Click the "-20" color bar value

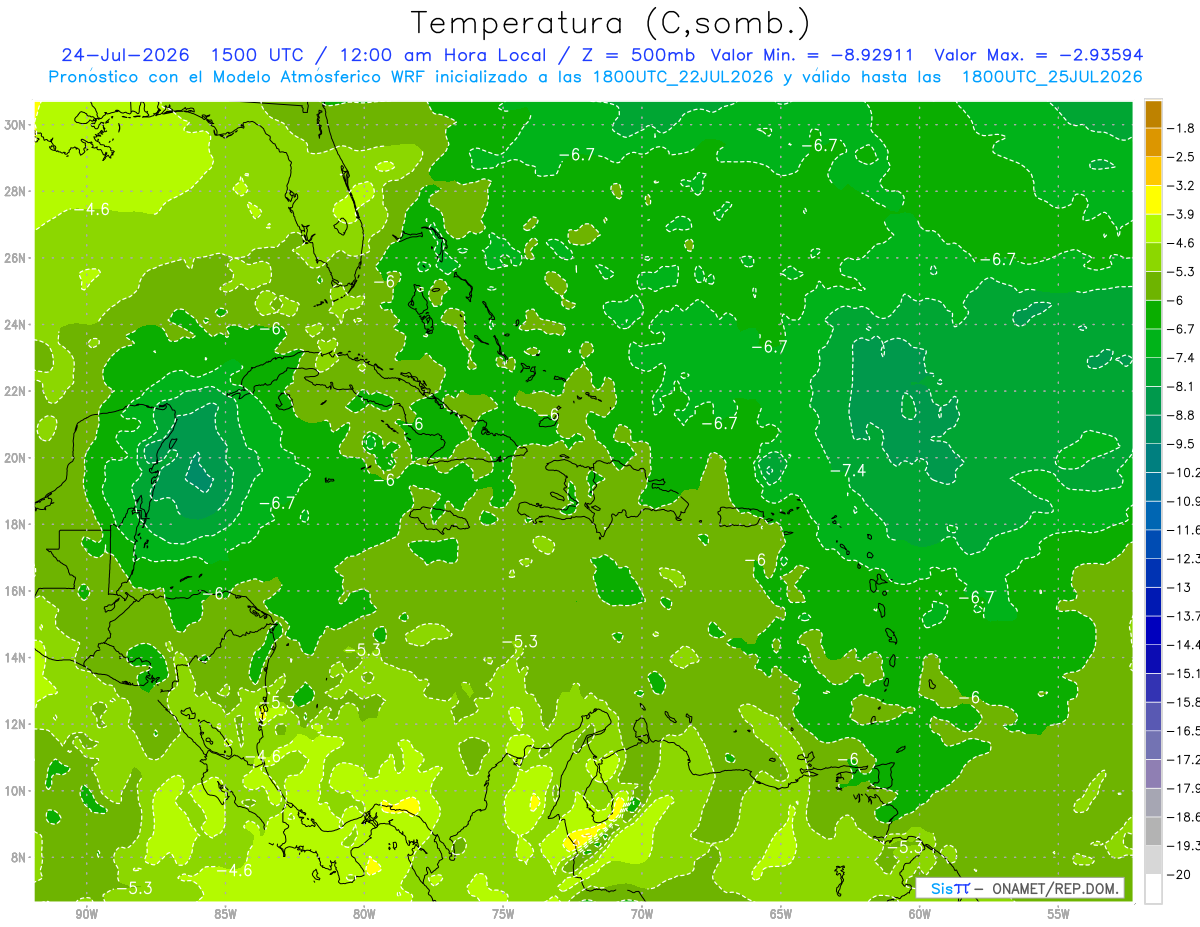(1180, 874)
